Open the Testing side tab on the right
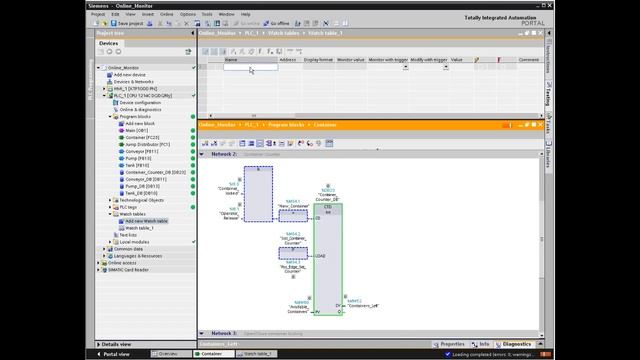The height and width of the screenshot is (360, 640). click(x=549, y=93)
